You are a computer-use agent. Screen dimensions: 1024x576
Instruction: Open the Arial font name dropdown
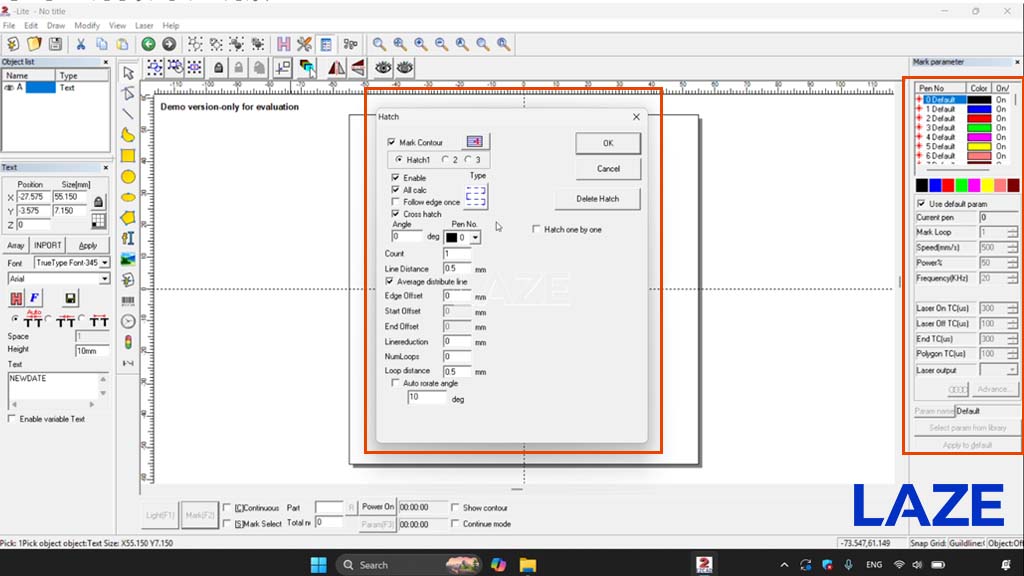[104, 279]
